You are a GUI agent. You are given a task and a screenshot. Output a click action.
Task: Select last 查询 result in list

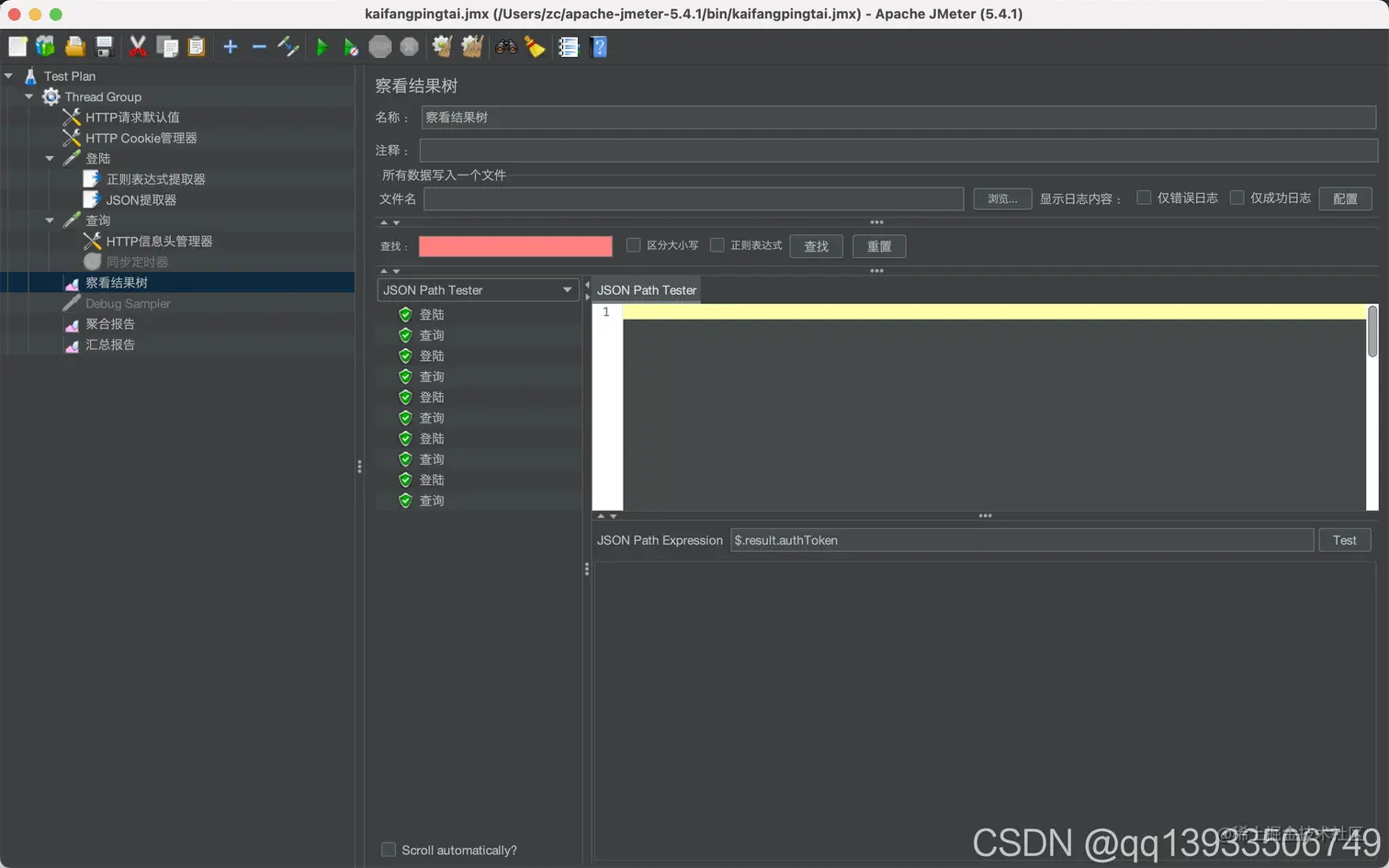pyautogui.click(x=432, y=501)
